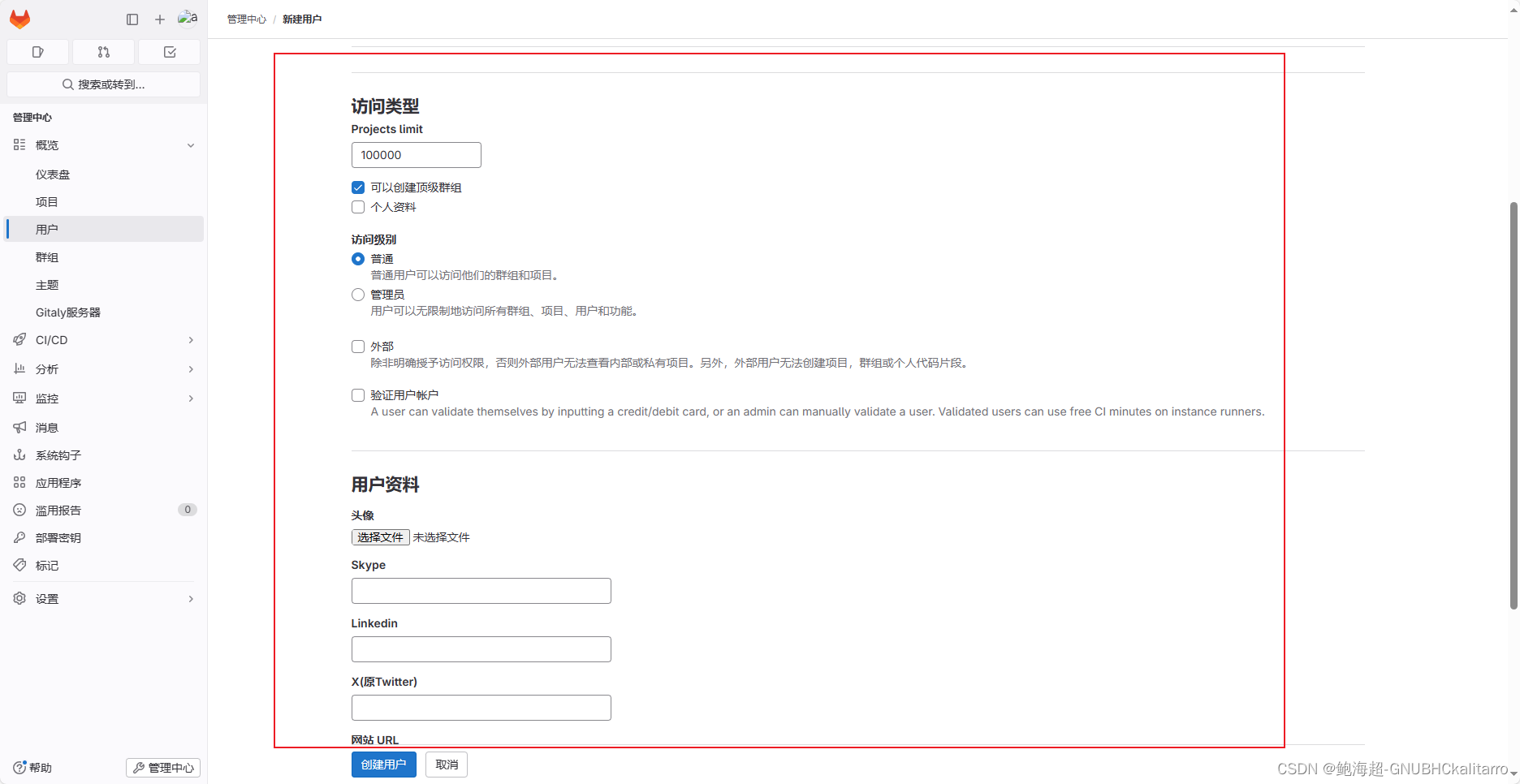Open 群组 in the sidebar
1520x784 pixels.
click(104, 257)
